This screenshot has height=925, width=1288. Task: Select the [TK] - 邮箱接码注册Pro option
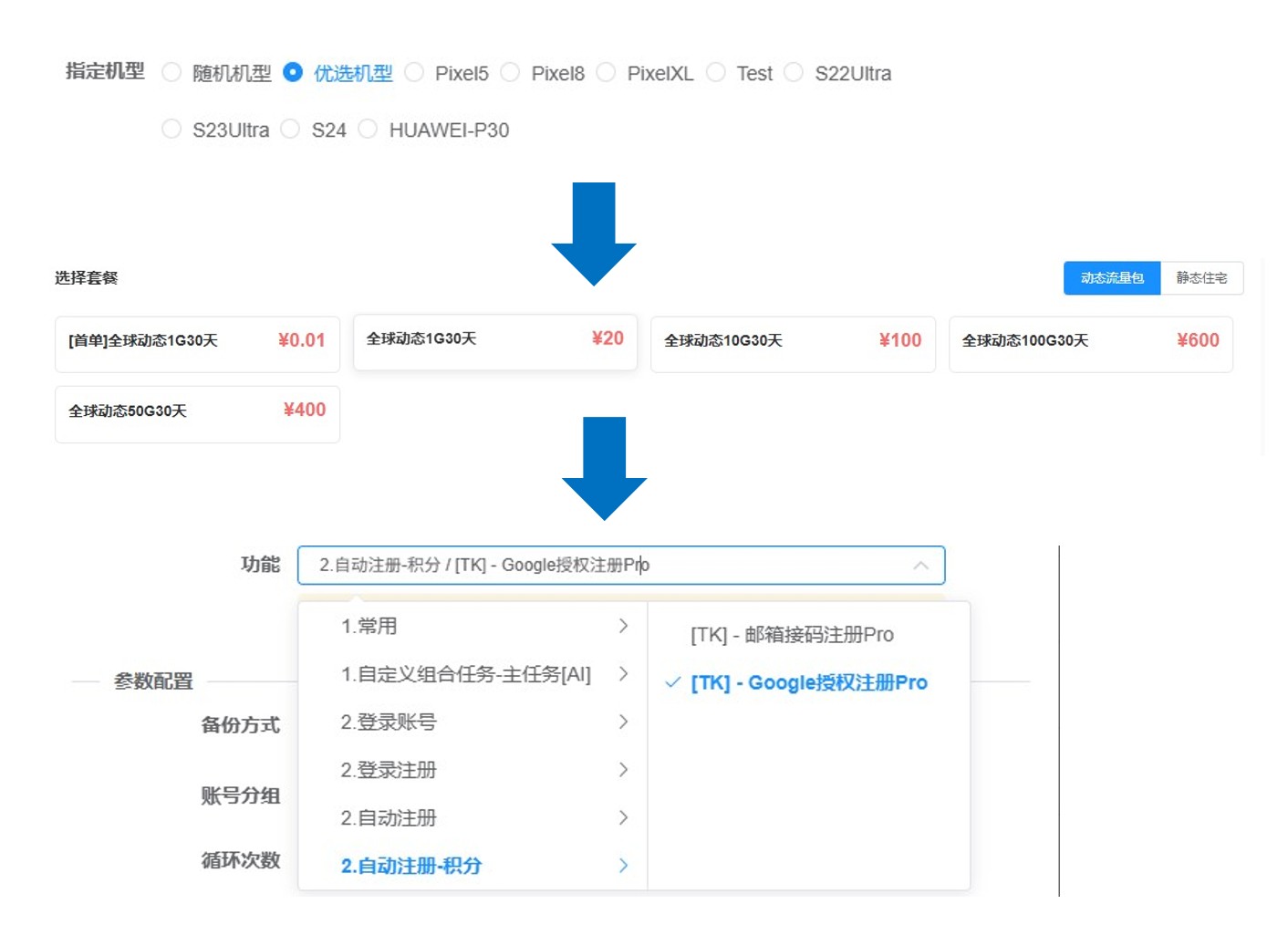pos(794,635)
